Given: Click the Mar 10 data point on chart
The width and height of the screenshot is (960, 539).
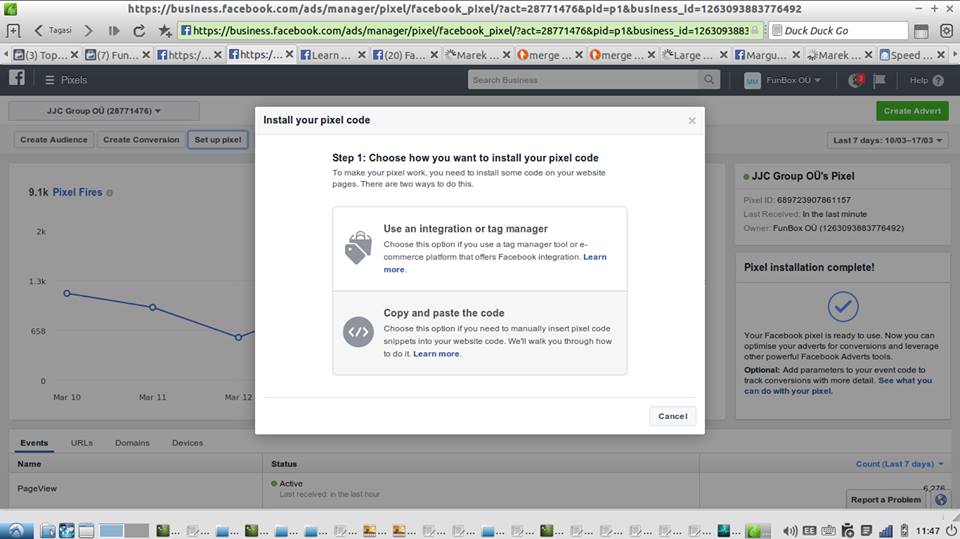Looking at the screenshot, I should 67,293.
